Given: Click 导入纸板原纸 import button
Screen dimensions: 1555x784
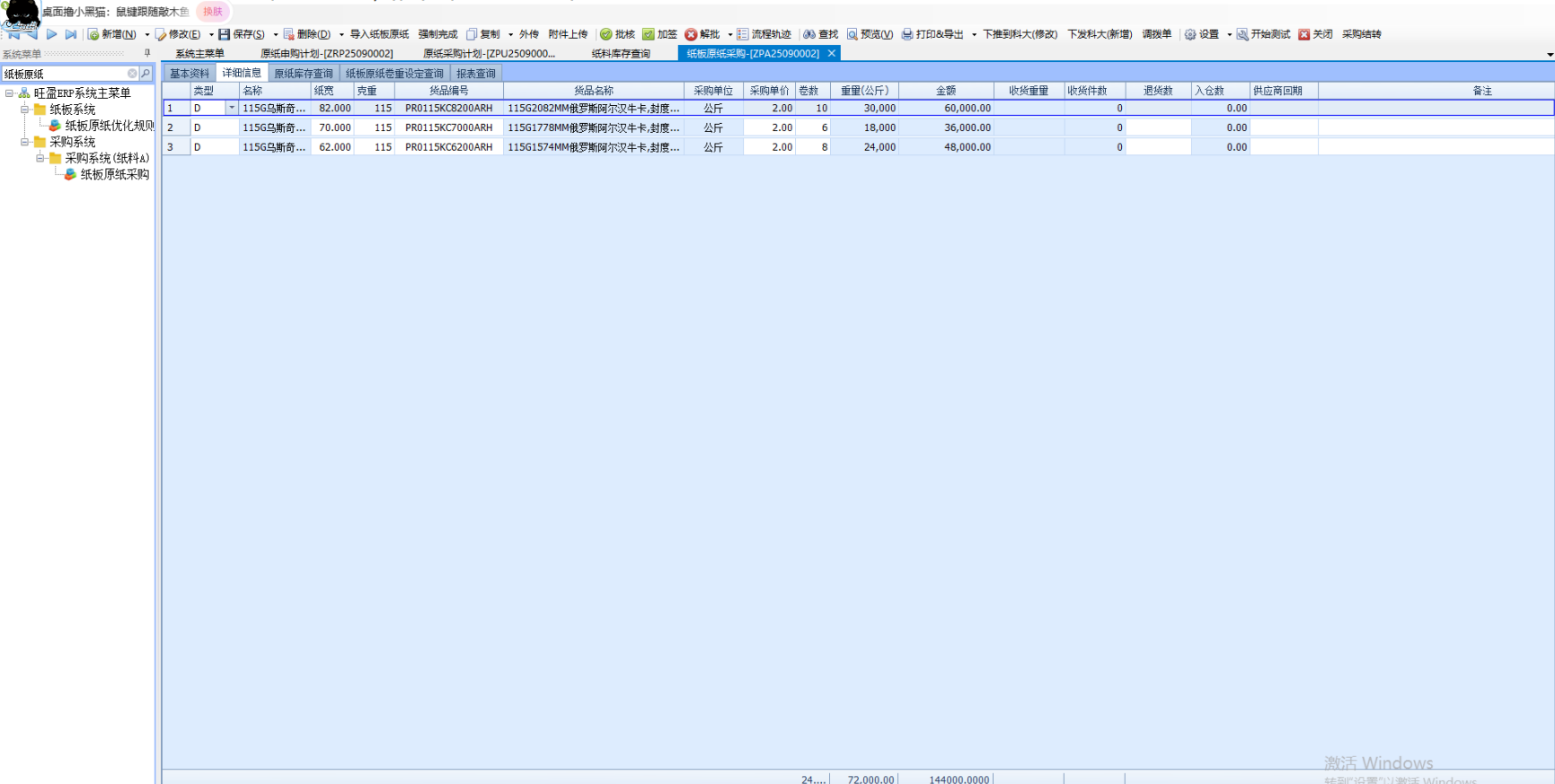Looking at the screenshot, I should click(379, 34).
